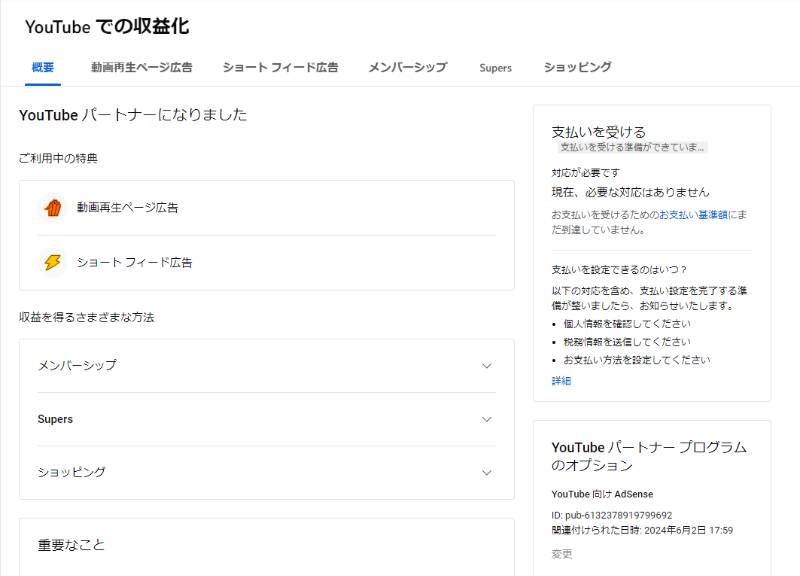Screen dimensions: 800x576
Task: Click the 支払いを受ける card heading
Action: [x=598, y=132]
